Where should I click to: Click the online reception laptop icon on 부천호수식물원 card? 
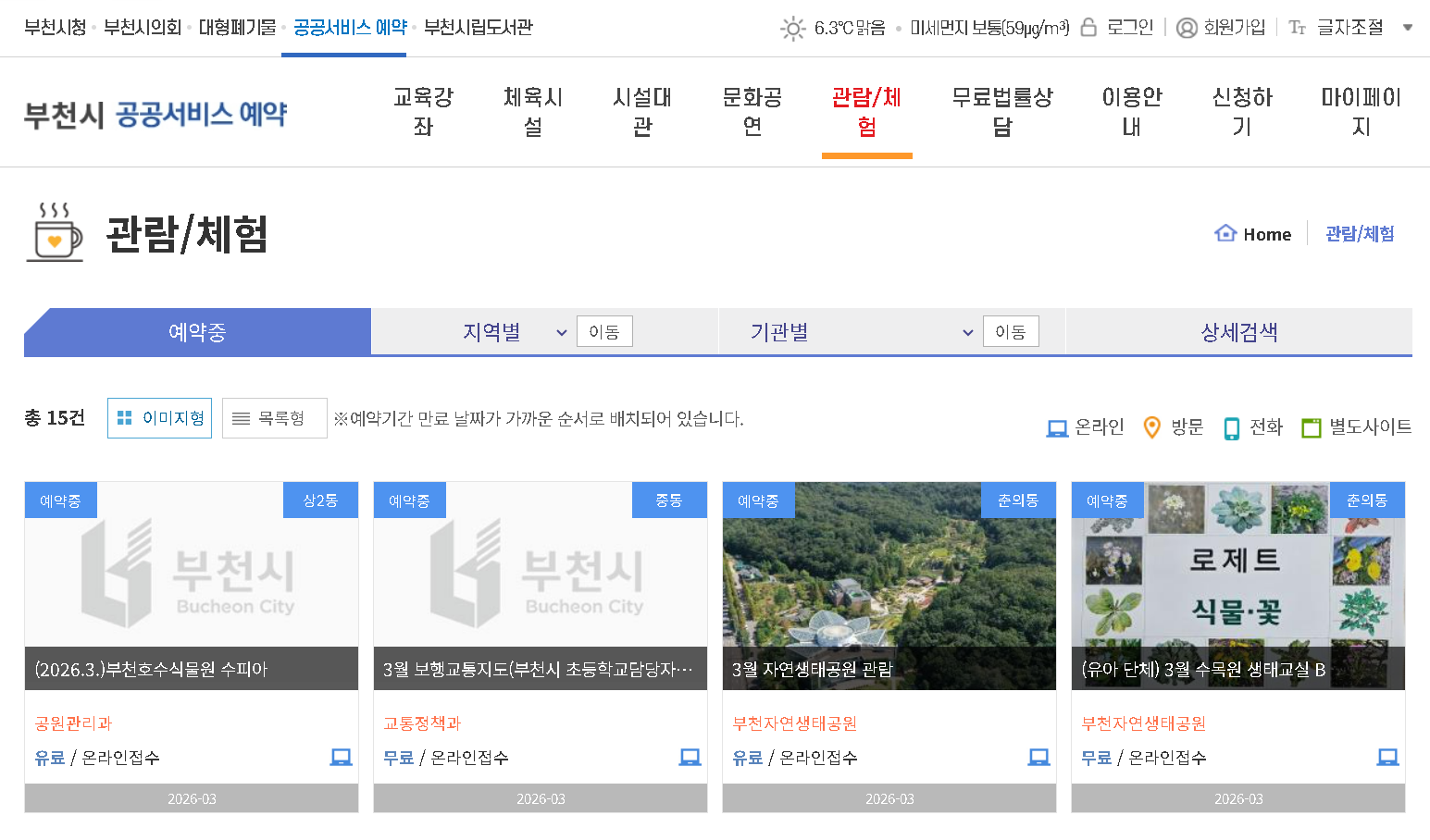point(341,756)
